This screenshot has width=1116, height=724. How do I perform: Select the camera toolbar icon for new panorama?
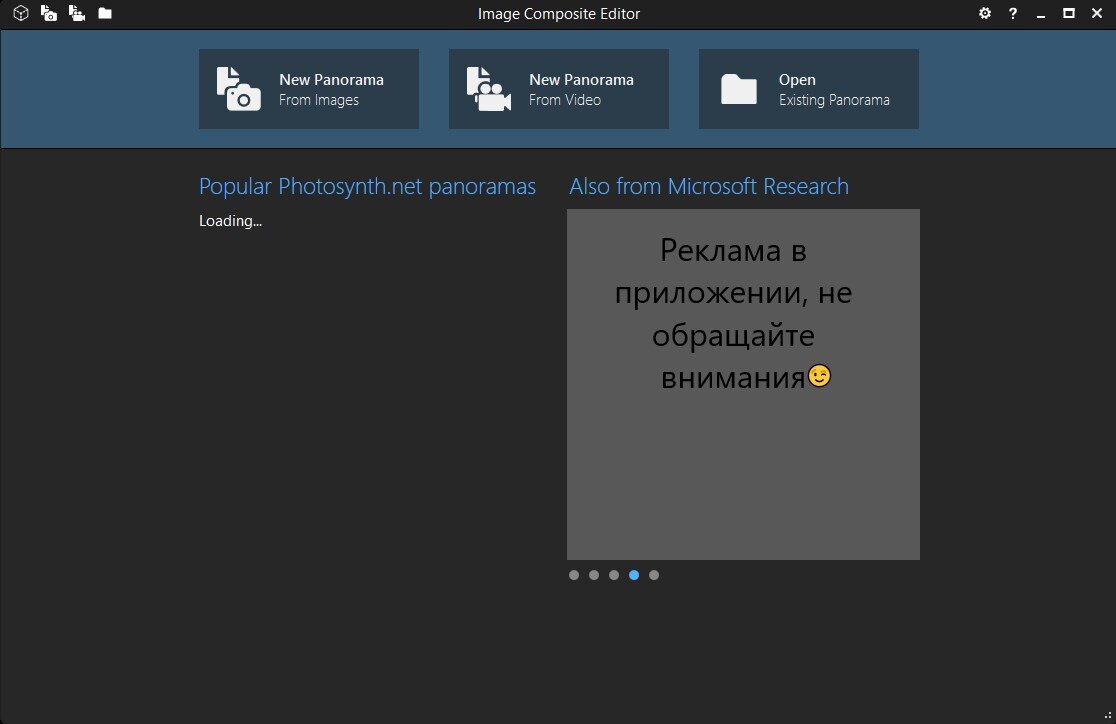coord(47,14)
